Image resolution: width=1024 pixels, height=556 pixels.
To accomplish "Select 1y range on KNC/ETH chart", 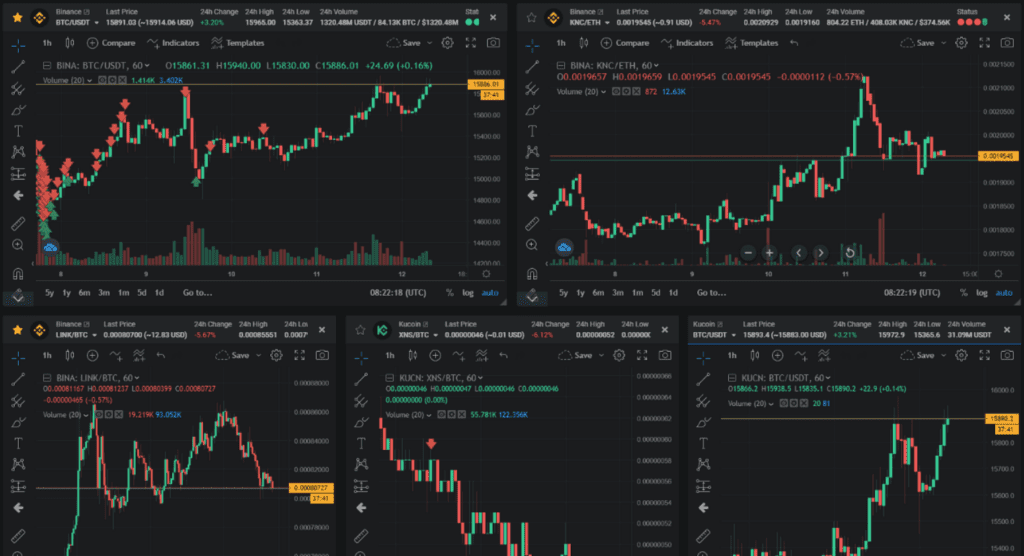I will click(580, 293).
